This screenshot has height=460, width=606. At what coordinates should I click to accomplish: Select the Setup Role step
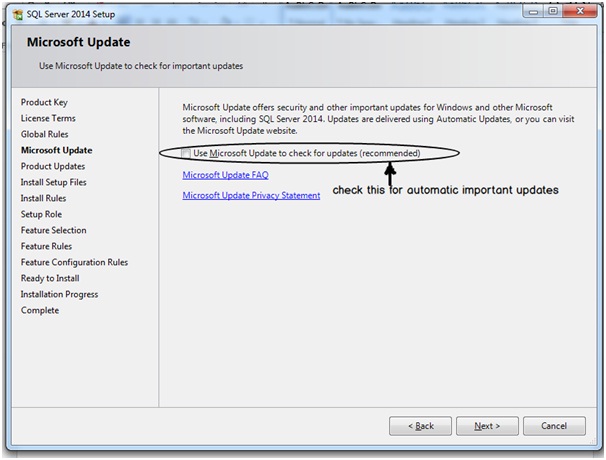[41, 215]
